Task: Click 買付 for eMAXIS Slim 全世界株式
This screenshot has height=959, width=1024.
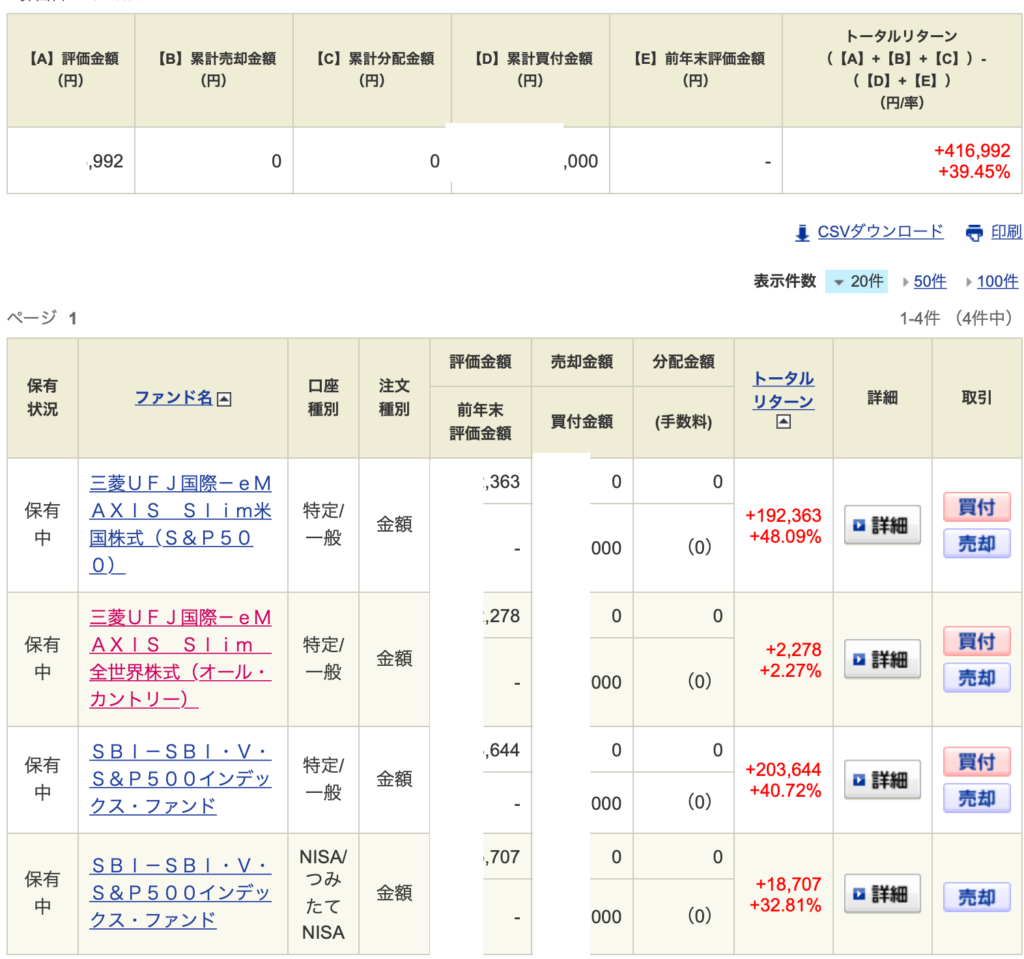Action: 976,641
